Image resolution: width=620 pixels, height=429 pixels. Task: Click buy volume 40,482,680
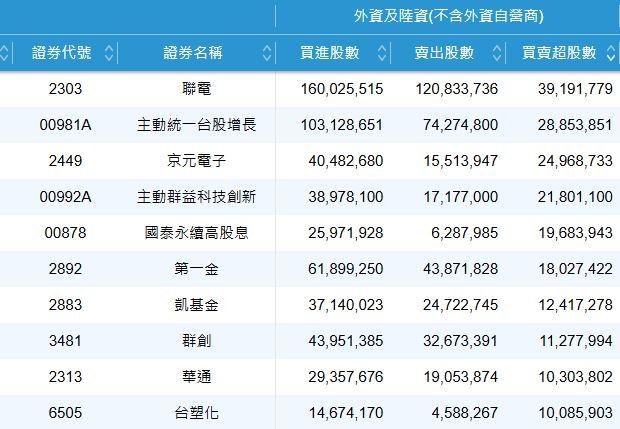[x=346, y=161]
